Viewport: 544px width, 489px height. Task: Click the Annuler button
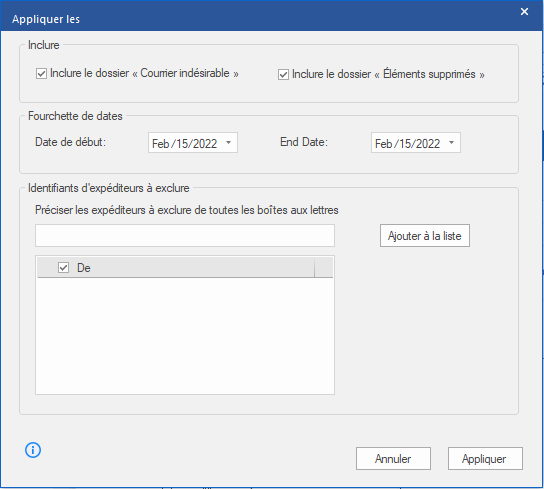pos(393,458)
